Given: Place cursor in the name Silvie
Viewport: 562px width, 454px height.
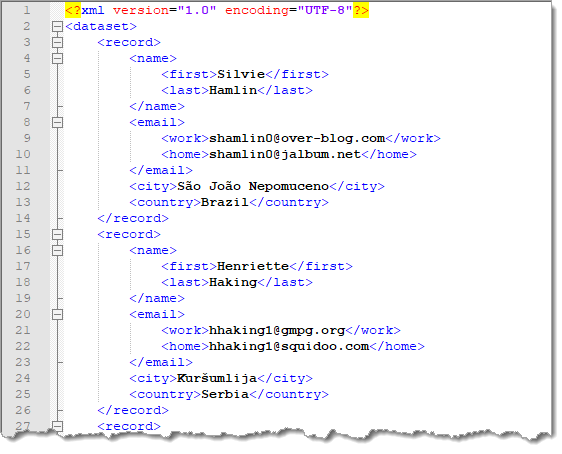Looking at the screenshot, I should click(x=241, y=74).
